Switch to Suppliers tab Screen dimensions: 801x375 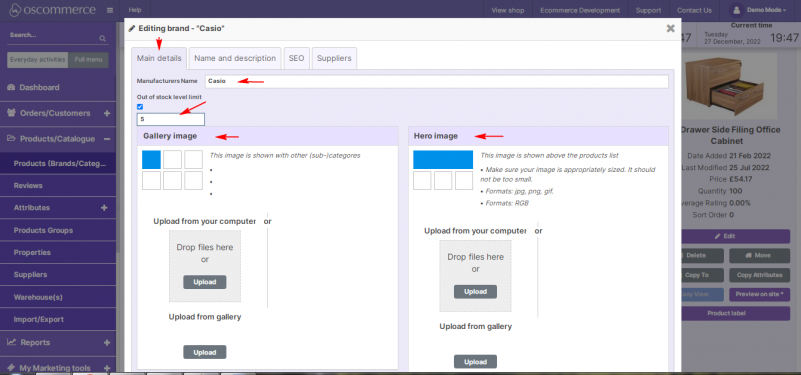tap(334, 58)
